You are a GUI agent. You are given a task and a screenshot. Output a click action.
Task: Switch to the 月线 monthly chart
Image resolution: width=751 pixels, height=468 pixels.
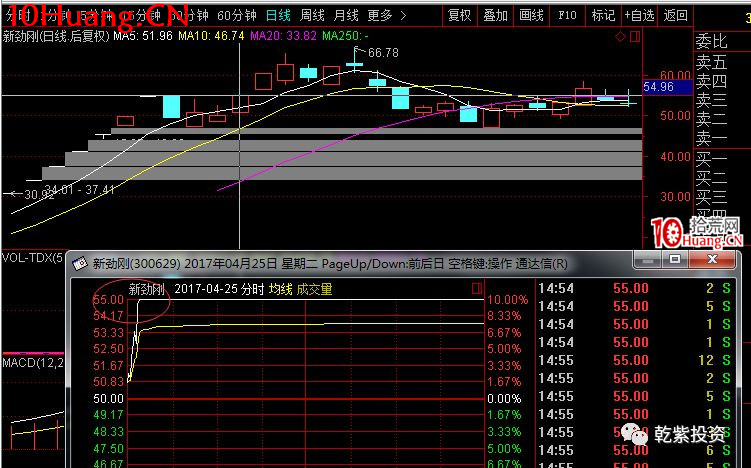pyautogui.click(x=346, y=16)
